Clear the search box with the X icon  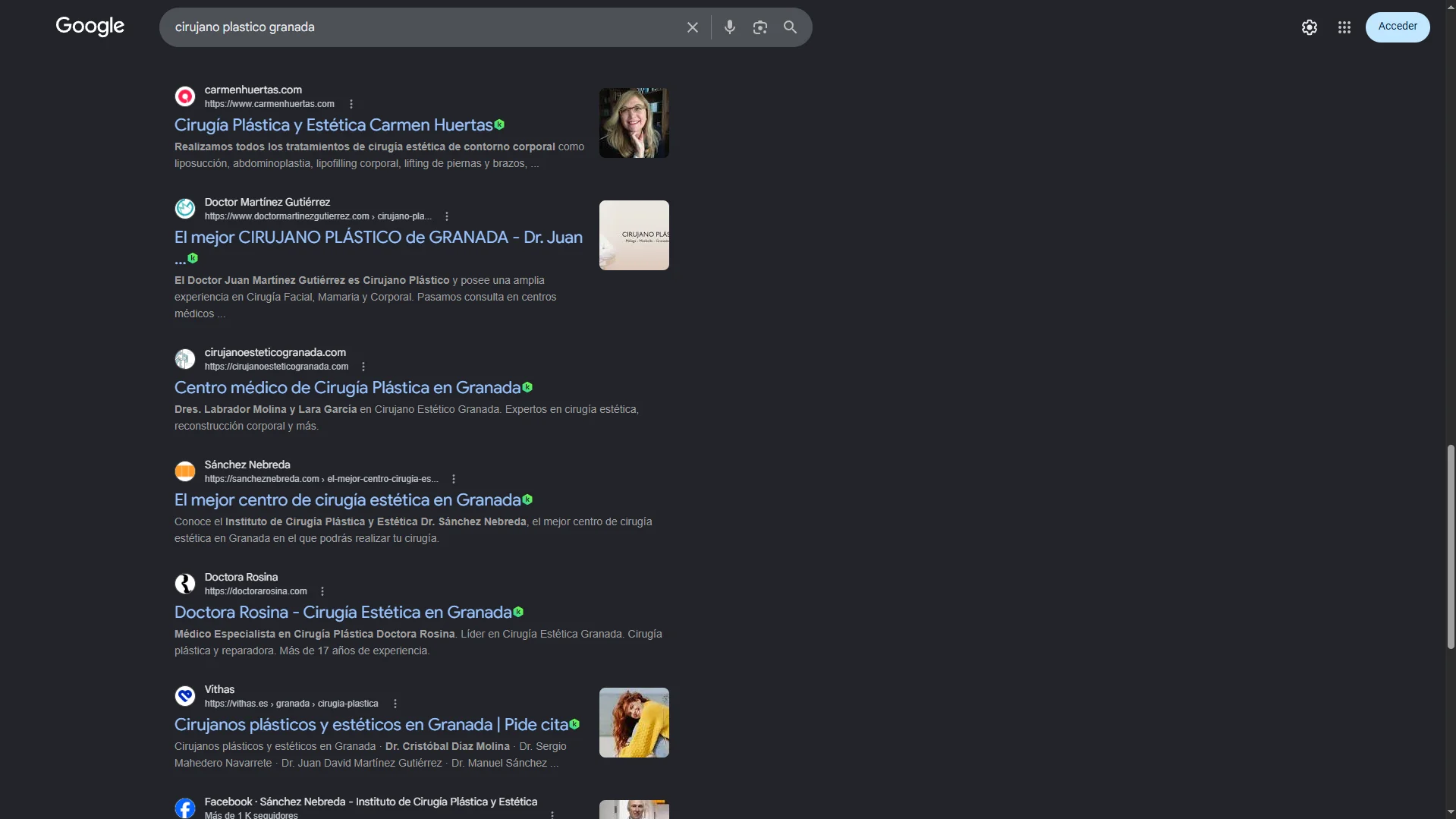(693, 27)
